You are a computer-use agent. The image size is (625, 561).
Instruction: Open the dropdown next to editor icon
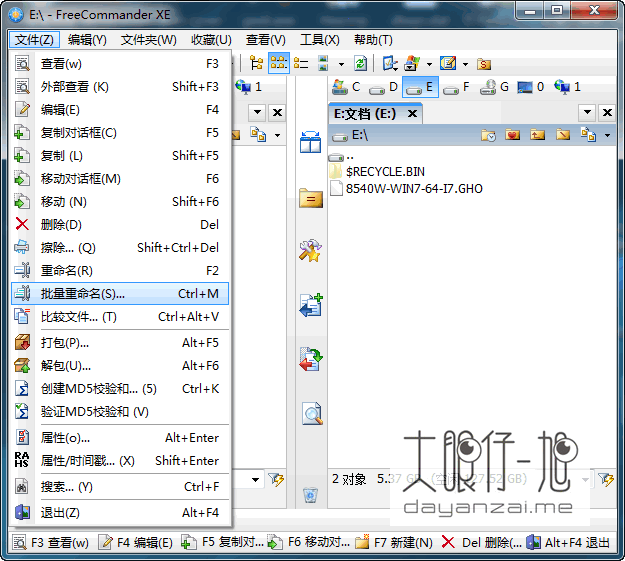465,64
